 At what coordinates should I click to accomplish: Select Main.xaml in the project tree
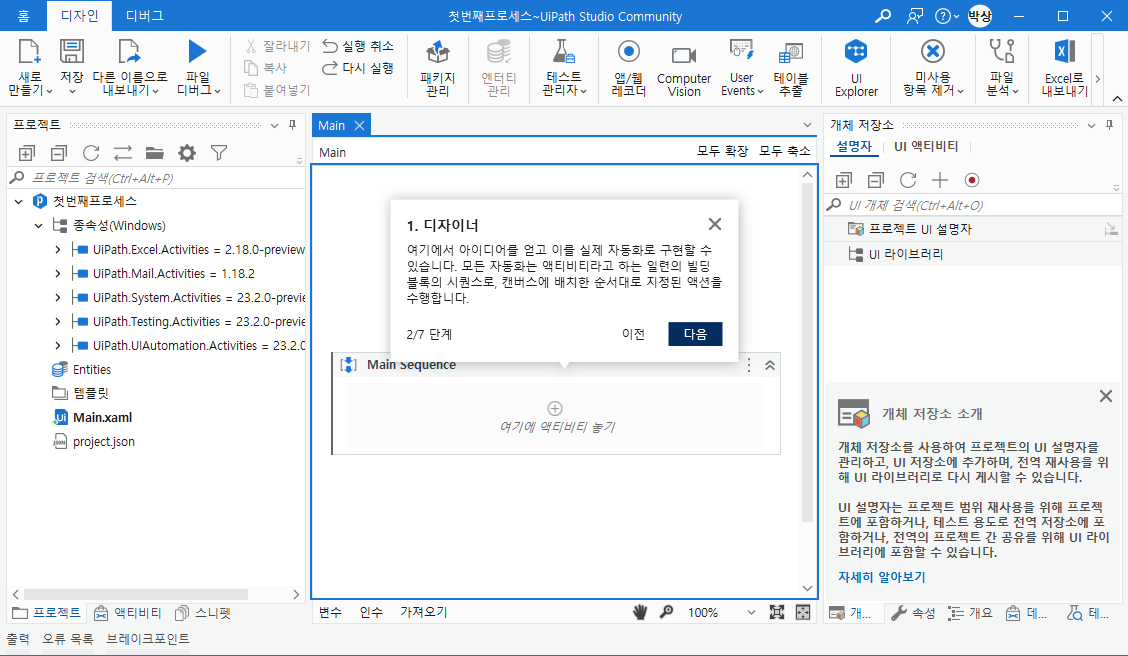pos(102,417)
